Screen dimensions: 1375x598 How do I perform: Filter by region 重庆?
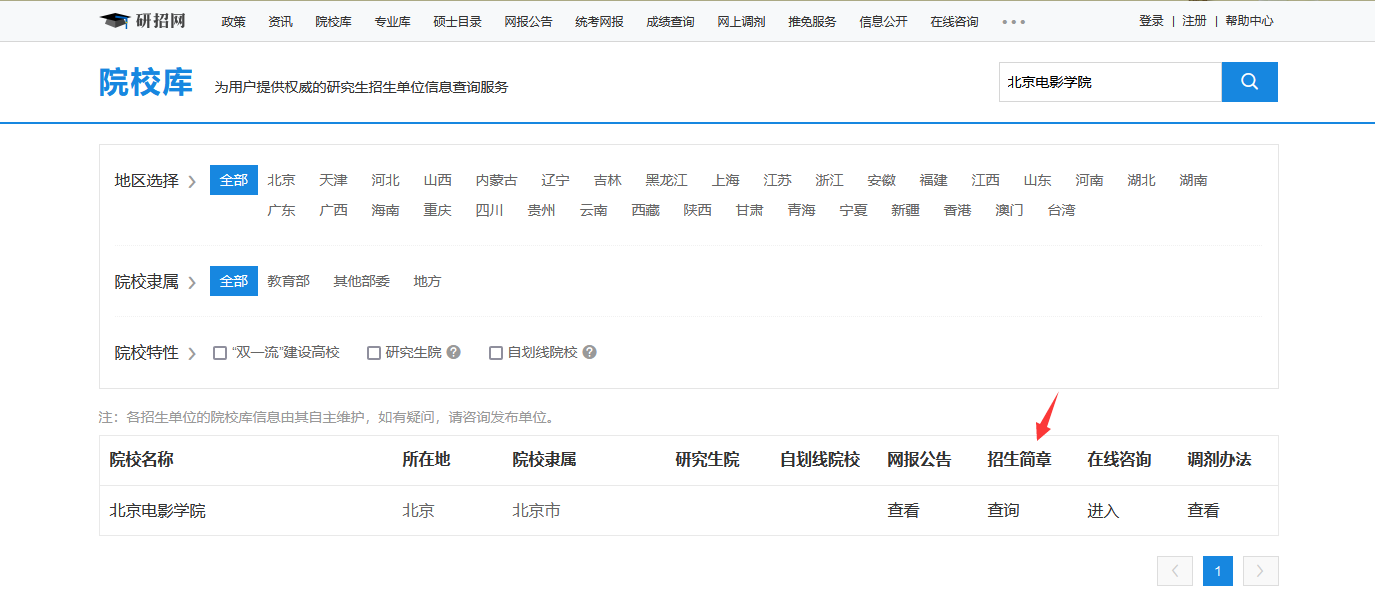coord(438,210)
